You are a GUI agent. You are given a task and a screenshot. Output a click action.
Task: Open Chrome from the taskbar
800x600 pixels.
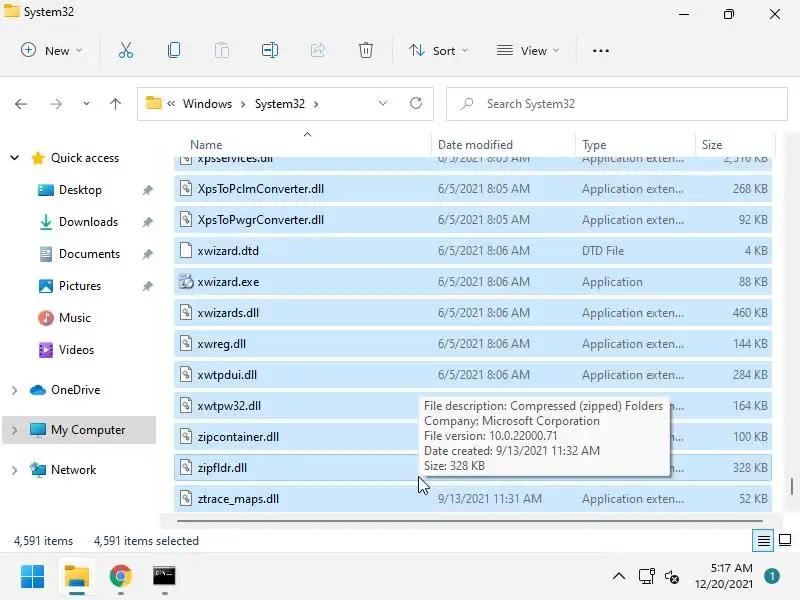(120, 577)
